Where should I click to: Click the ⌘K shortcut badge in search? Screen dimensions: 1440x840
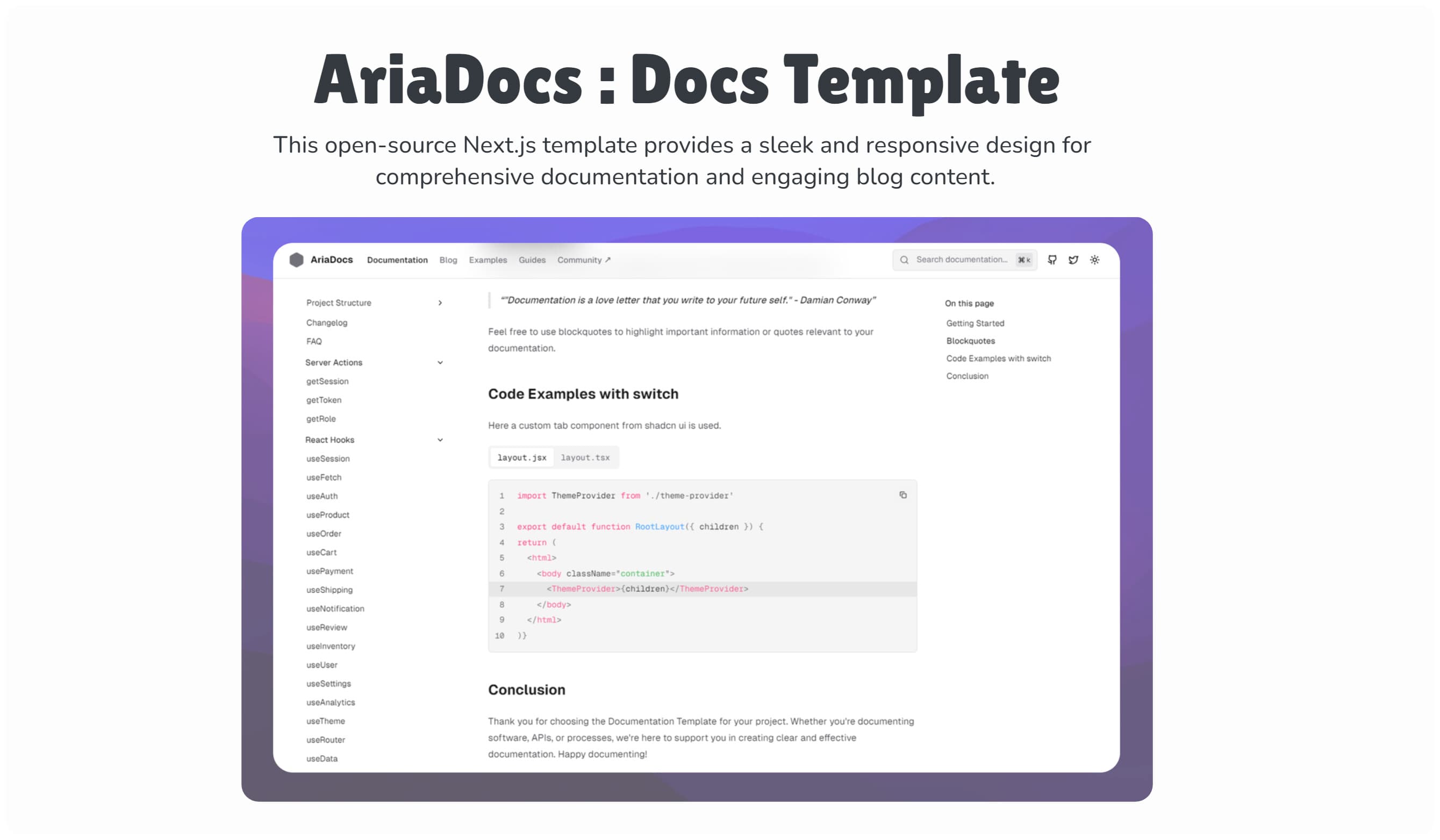pyautogui.click(x=1023, y=260)
